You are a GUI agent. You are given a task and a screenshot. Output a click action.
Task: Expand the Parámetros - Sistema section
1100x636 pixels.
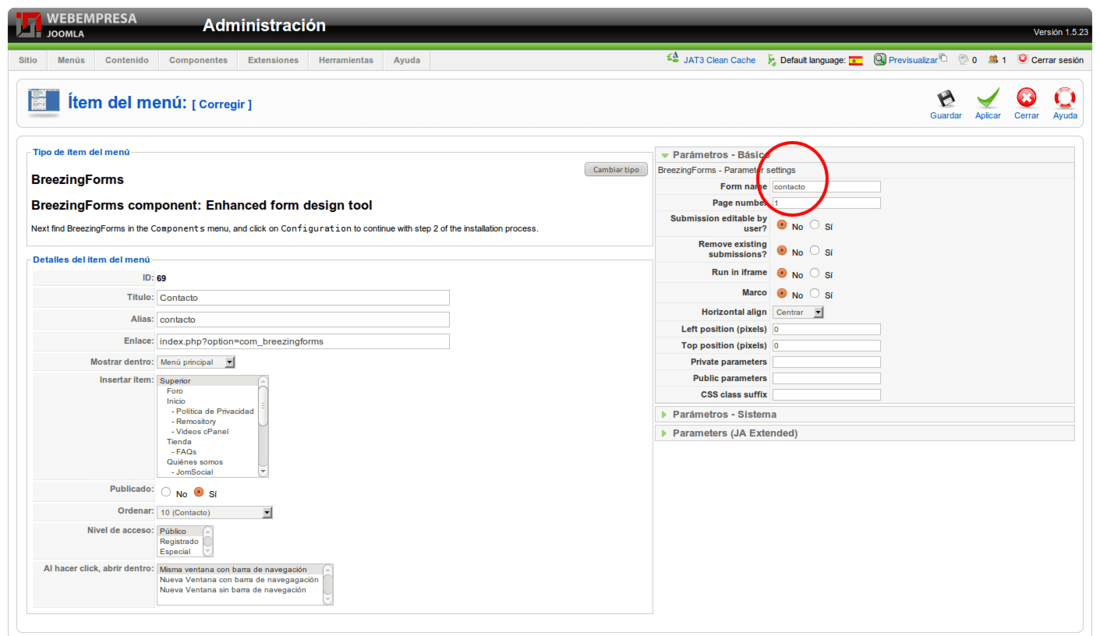(864, 414)
